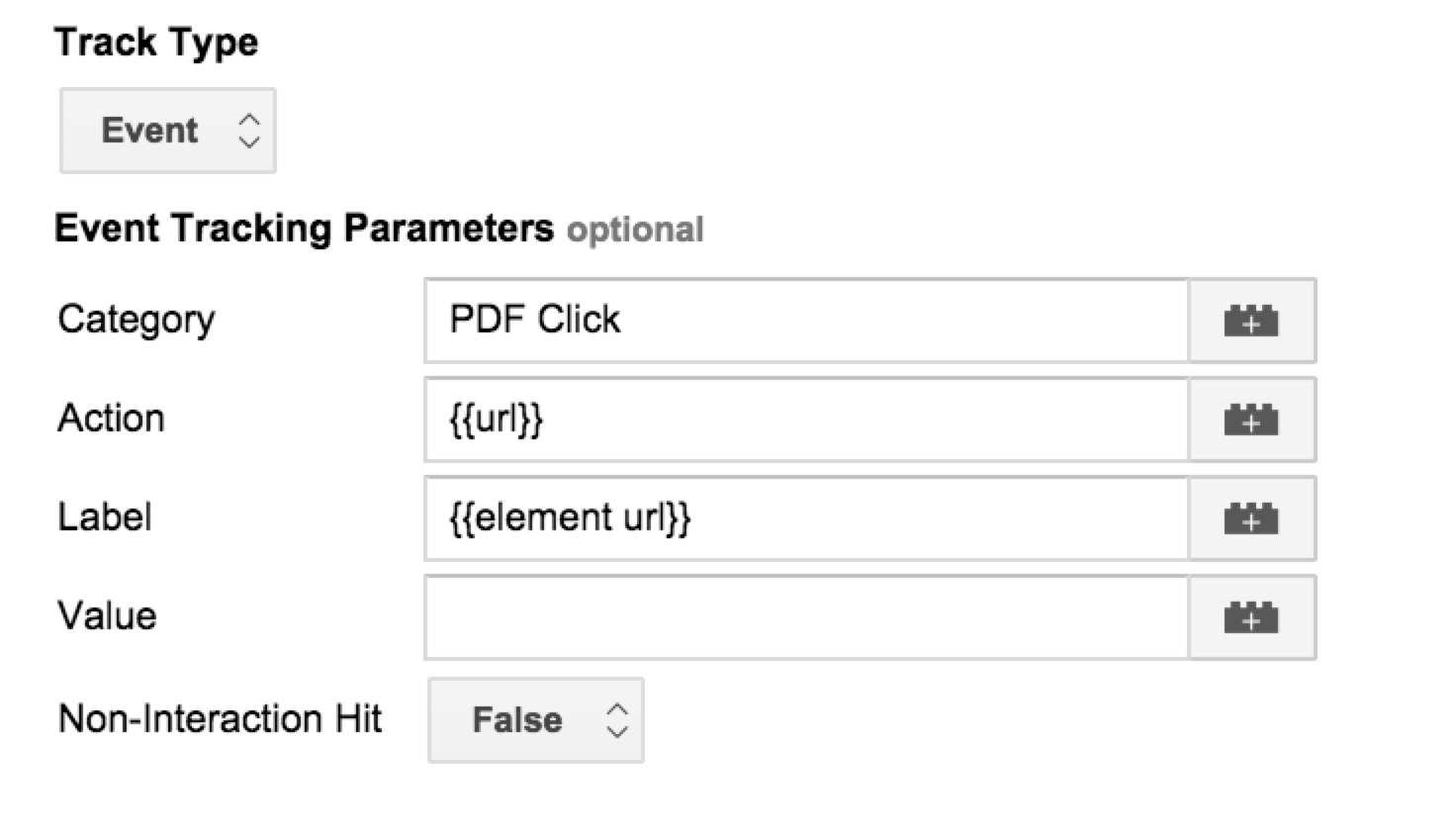Click the insert variable icon beside Label
This screenshot has height=839, width=1456.
(1251, 518)
